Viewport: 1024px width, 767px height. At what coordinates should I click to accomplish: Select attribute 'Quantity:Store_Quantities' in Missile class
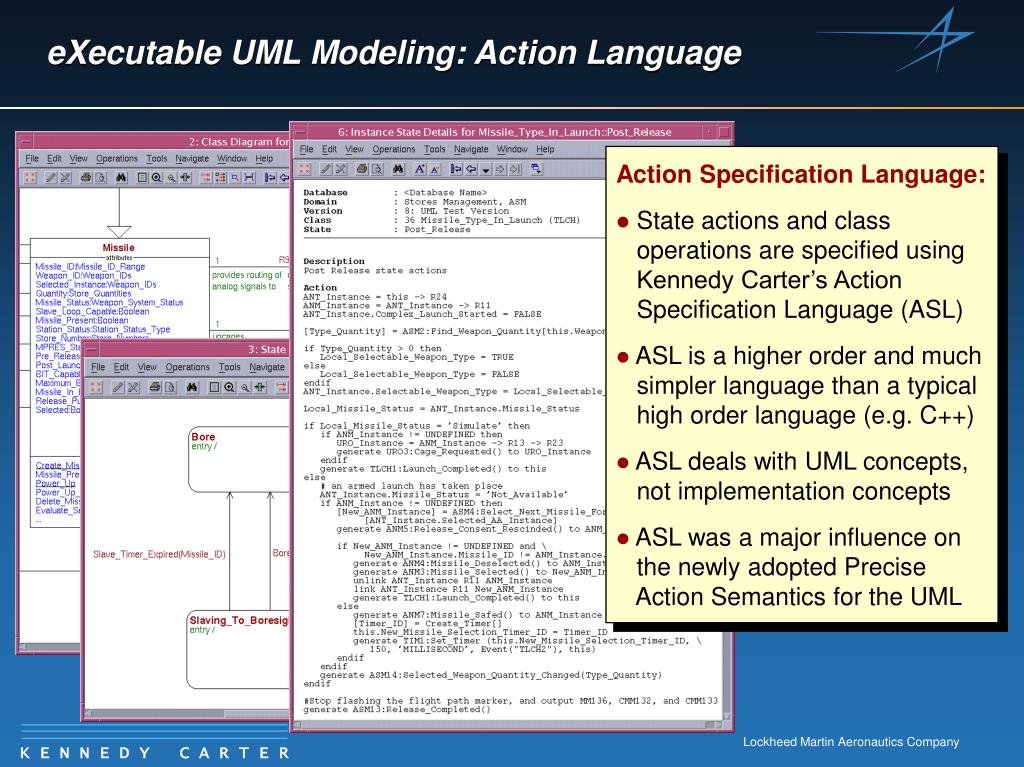84,293
